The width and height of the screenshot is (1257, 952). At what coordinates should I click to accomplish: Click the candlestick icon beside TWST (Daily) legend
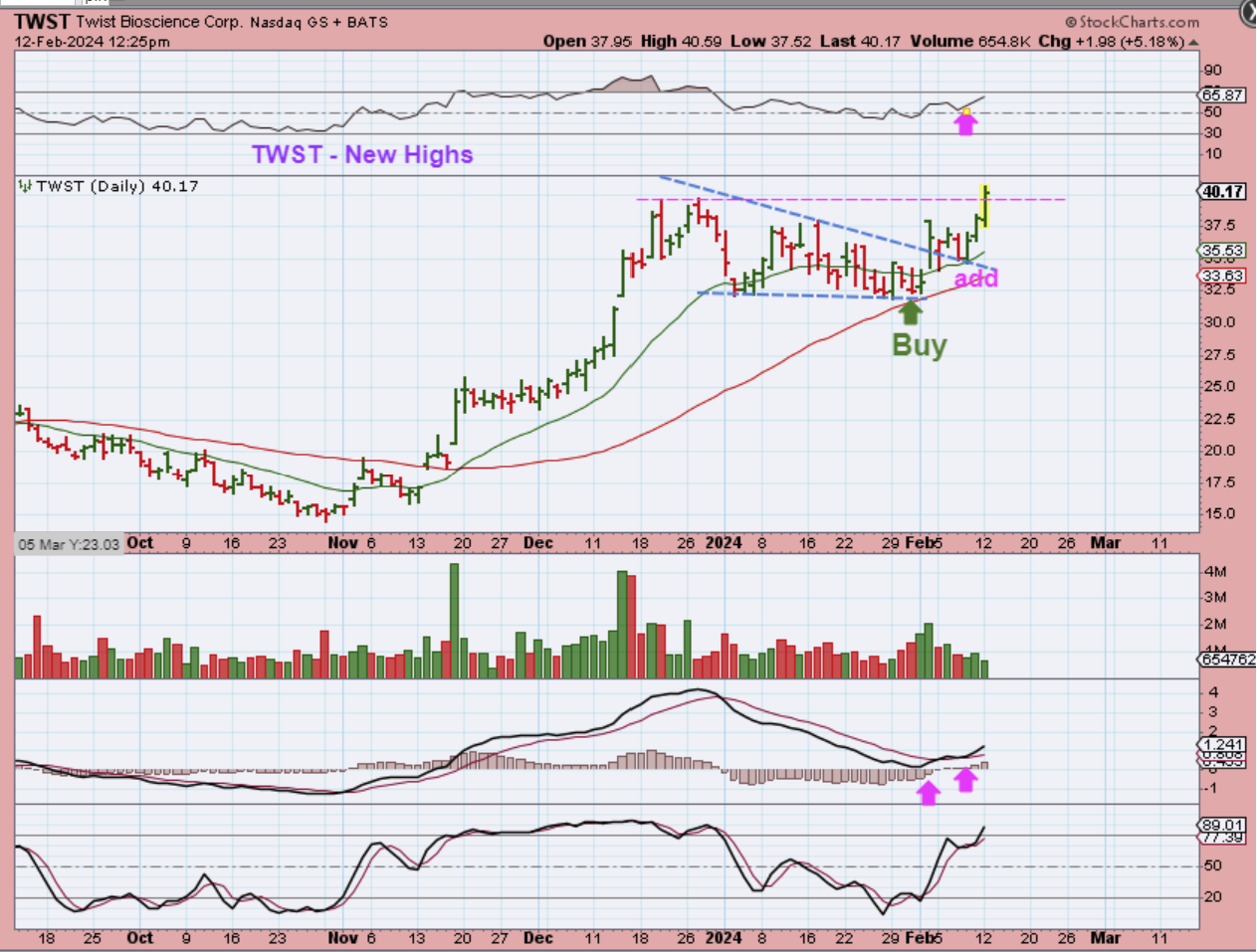tap(25, 186)
